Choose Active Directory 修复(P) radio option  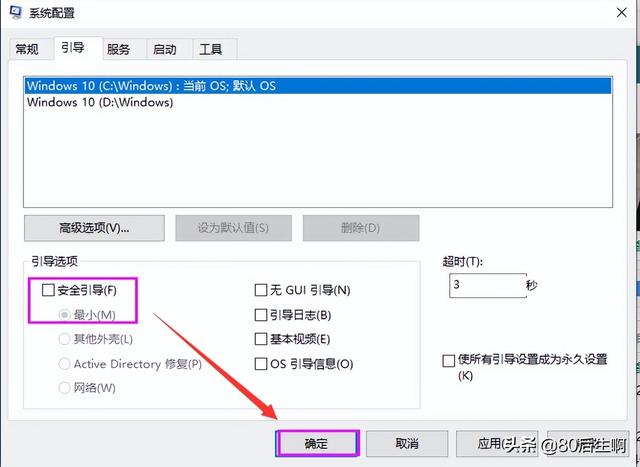coord(64,364)
